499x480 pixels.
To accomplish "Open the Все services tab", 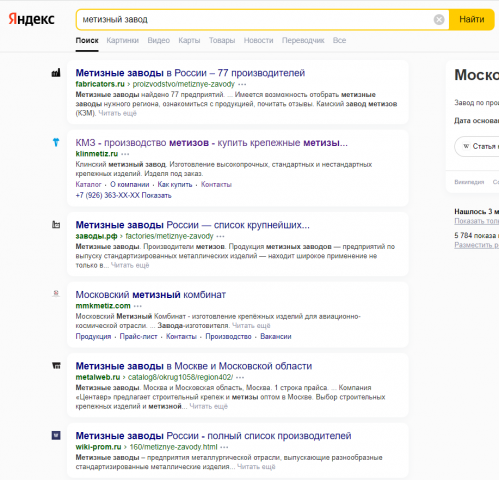I will [339, 40].
